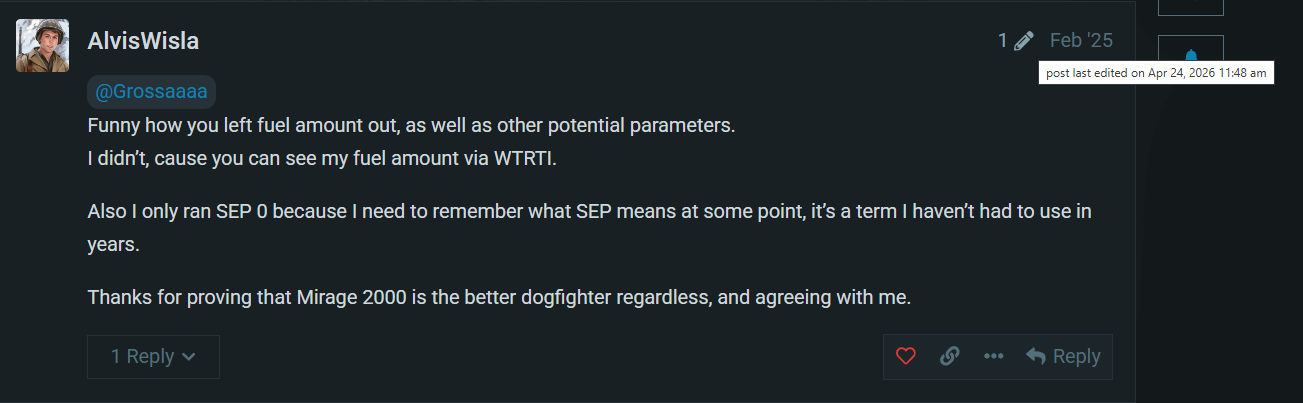Click the AlvisWisla avatar picture
Image resolution: width=1303 pixels, height=403 pixels.
point(42,45)
